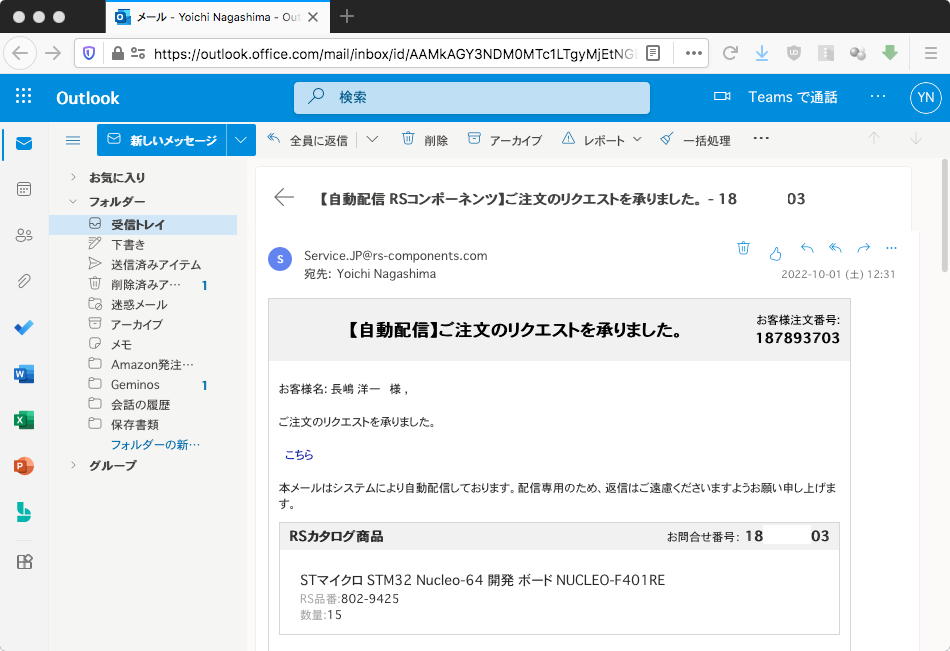
Task: Open the browser hamburger menu
Action: click(931, 53)
